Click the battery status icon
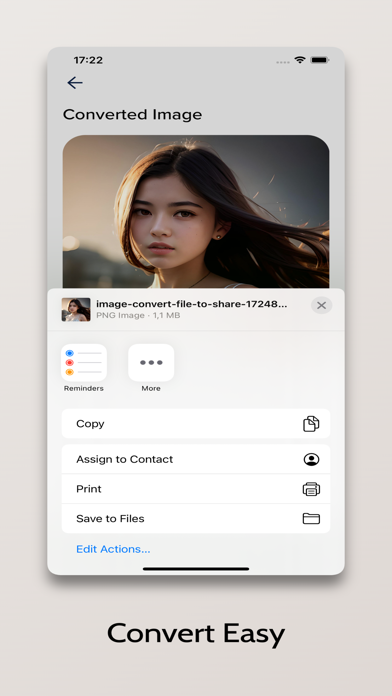This screenshot has width=392, height=696. [320, 60]
